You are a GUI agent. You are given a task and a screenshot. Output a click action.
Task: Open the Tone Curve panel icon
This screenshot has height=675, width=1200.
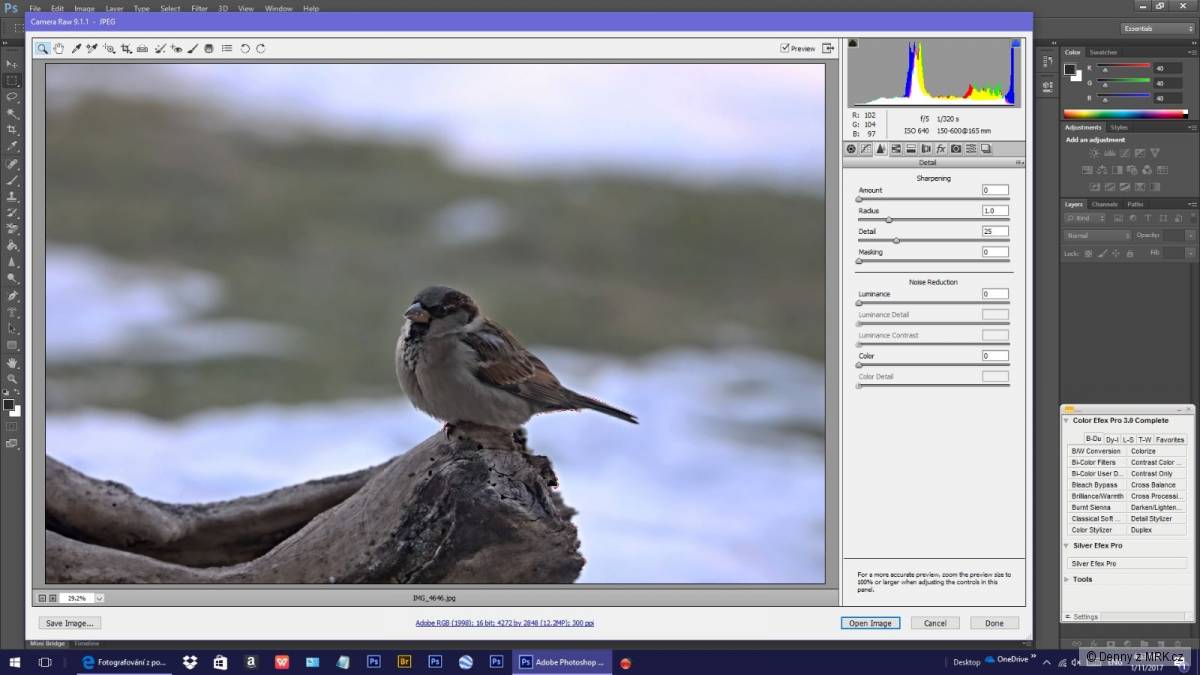click(x=866, y=149)
